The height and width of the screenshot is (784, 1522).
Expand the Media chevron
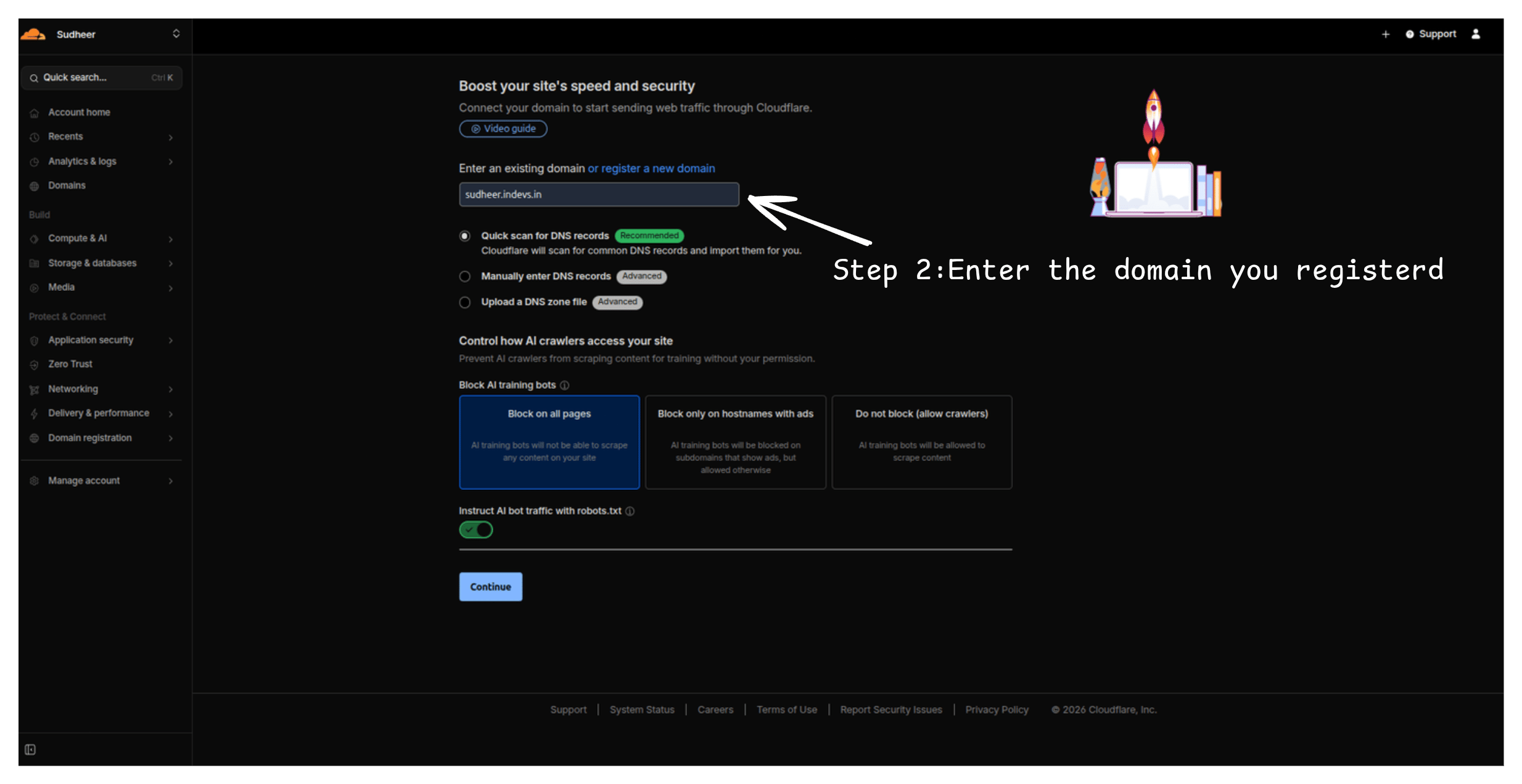pos(171,288)
